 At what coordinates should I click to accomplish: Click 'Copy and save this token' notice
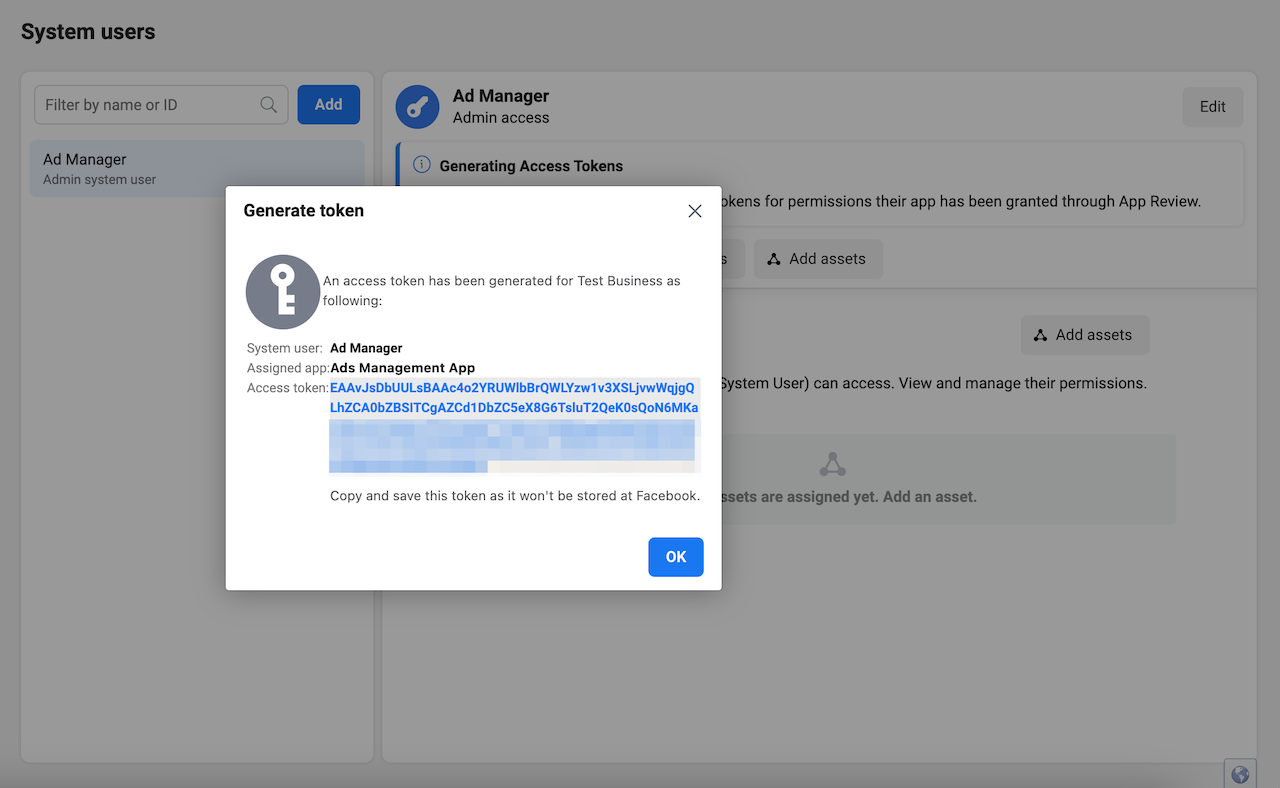pyautogui.click(x=515, y=496)
